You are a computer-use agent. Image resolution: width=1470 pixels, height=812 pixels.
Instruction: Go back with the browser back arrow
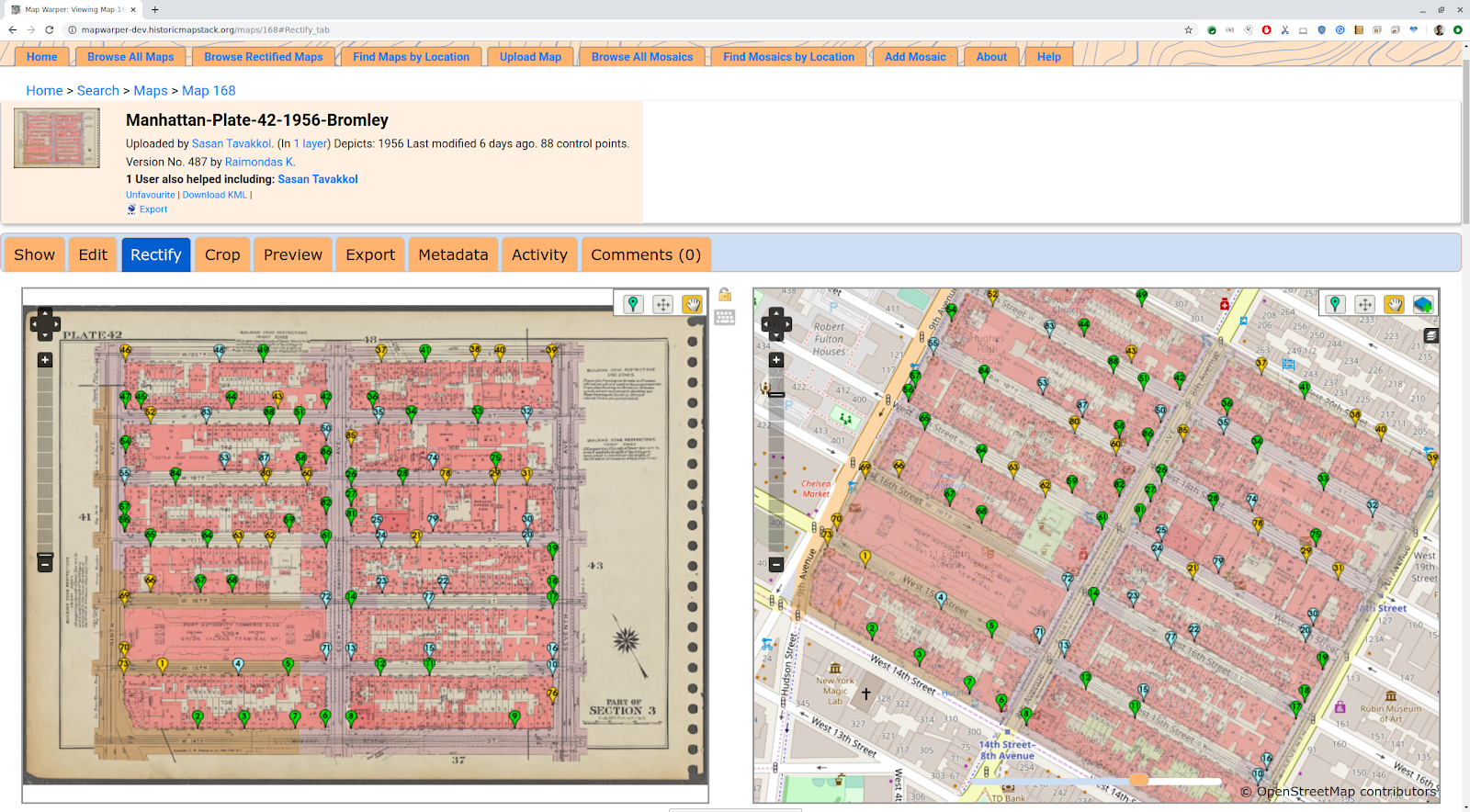13,29
